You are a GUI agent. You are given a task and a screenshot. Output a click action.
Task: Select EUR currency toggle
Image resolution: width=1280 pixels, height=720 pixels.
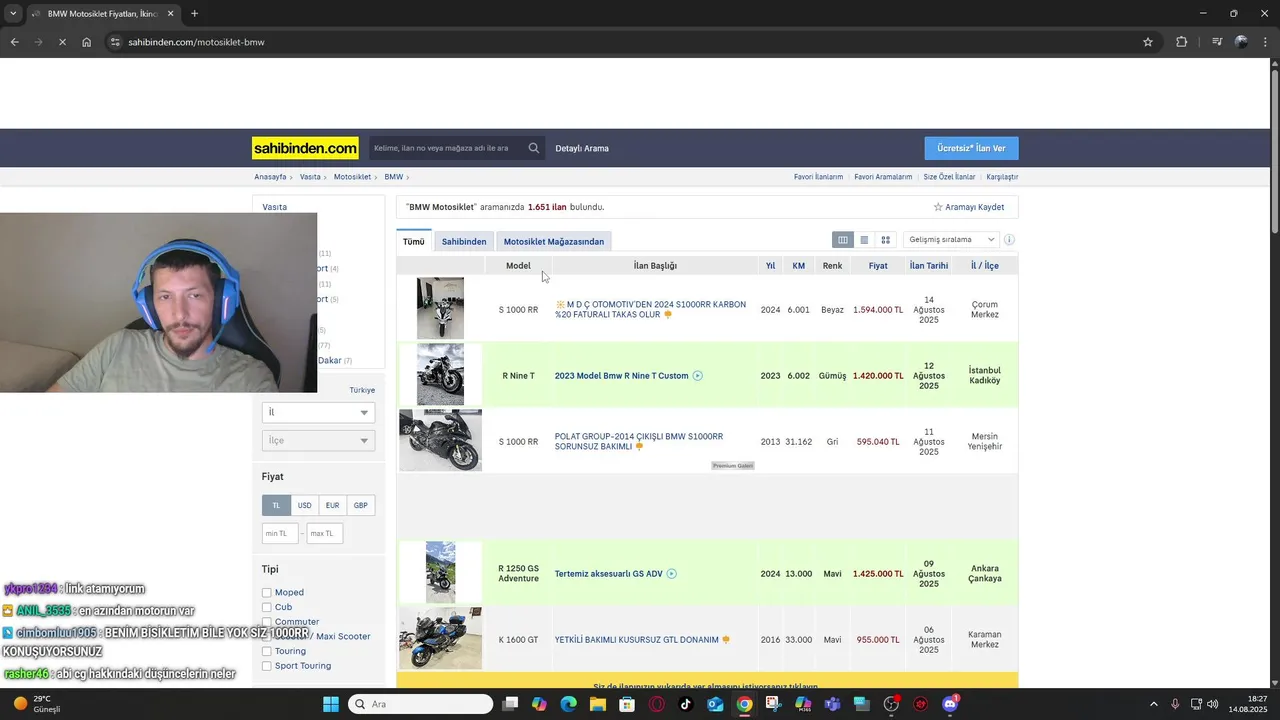[x=332, y=506]
